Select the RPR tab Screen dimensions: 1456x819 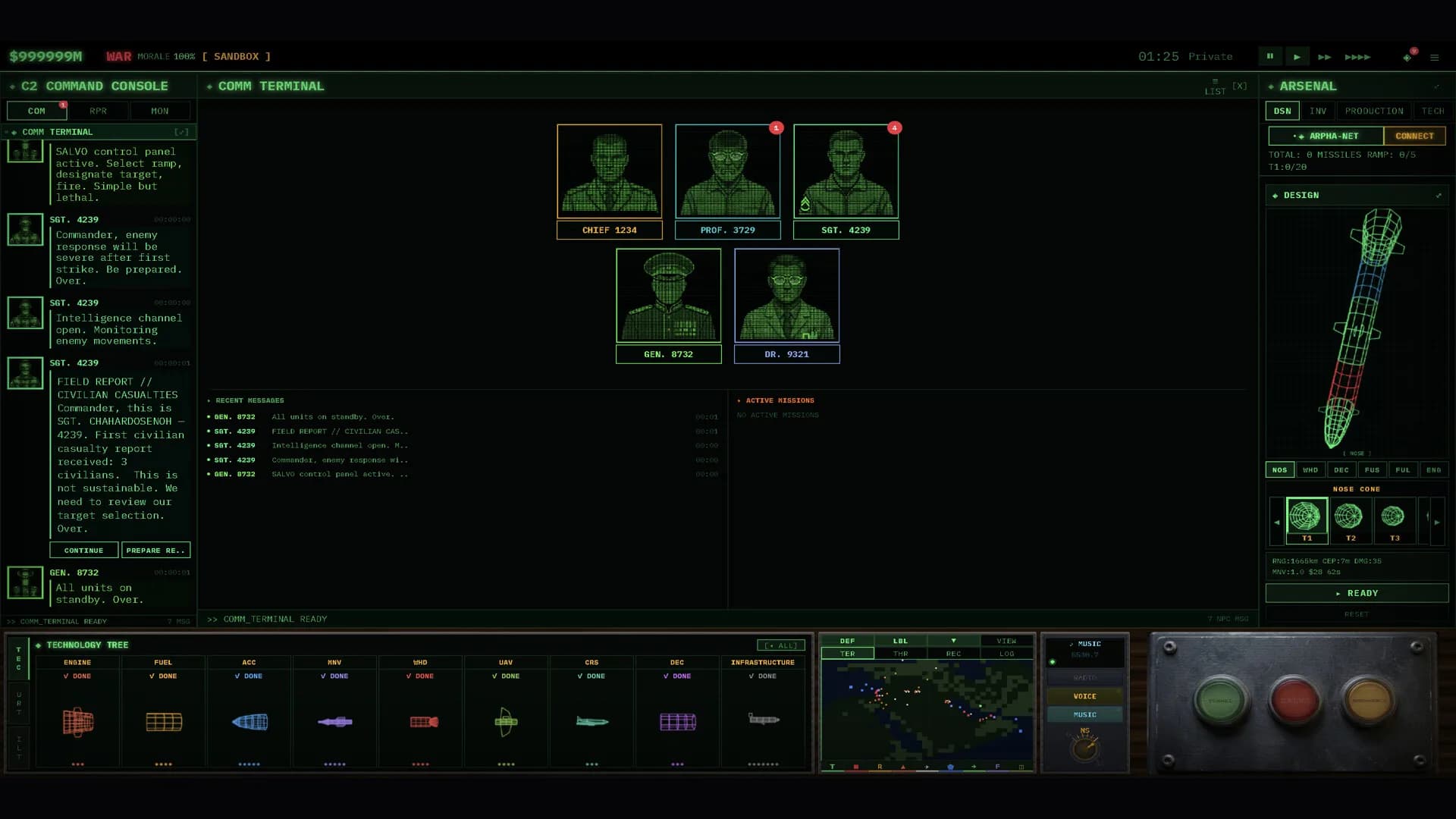(98, 111)
